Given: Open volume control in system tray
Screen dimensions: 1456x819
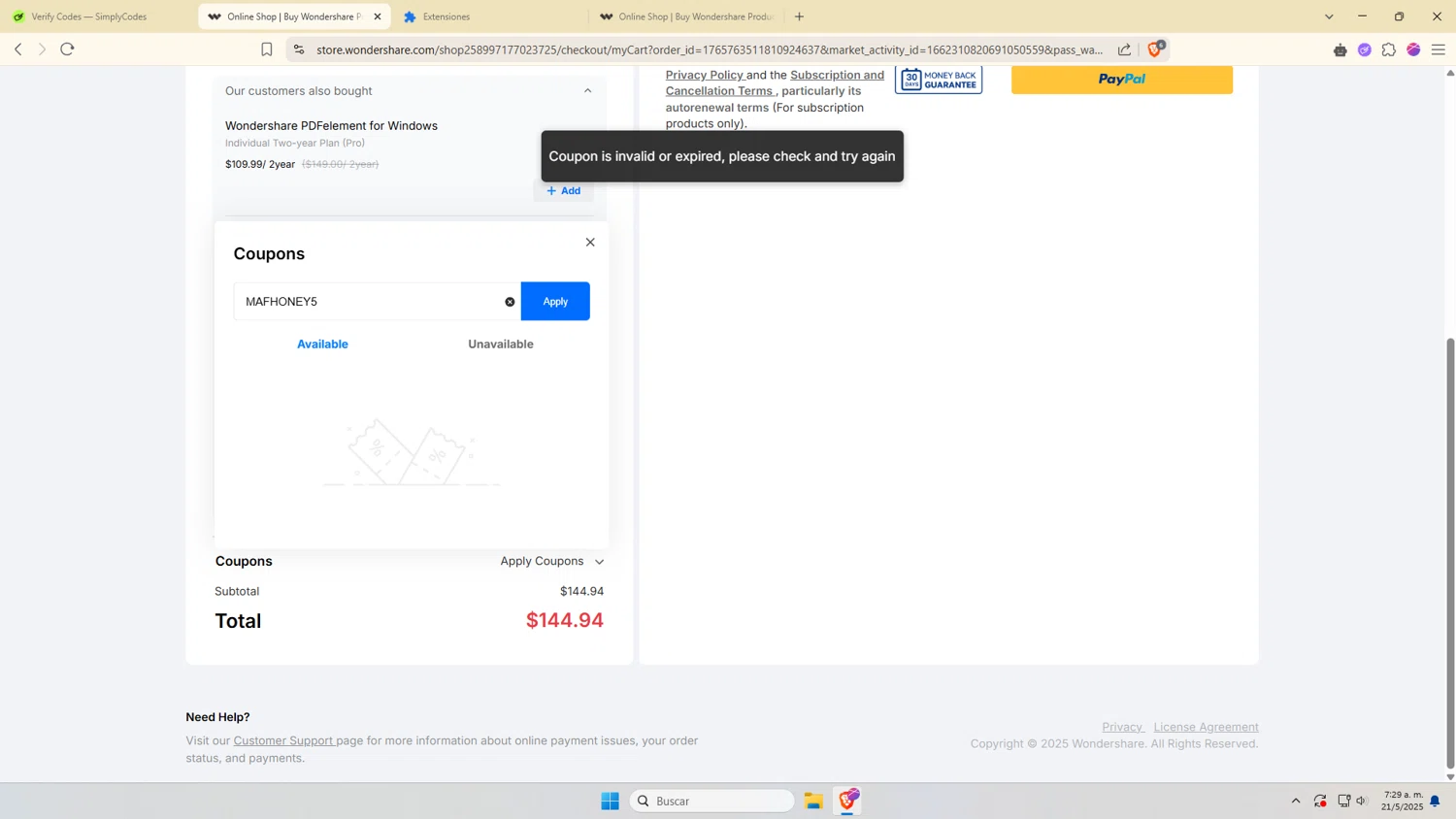Looking at the screenshot, I should (1362, 801).
